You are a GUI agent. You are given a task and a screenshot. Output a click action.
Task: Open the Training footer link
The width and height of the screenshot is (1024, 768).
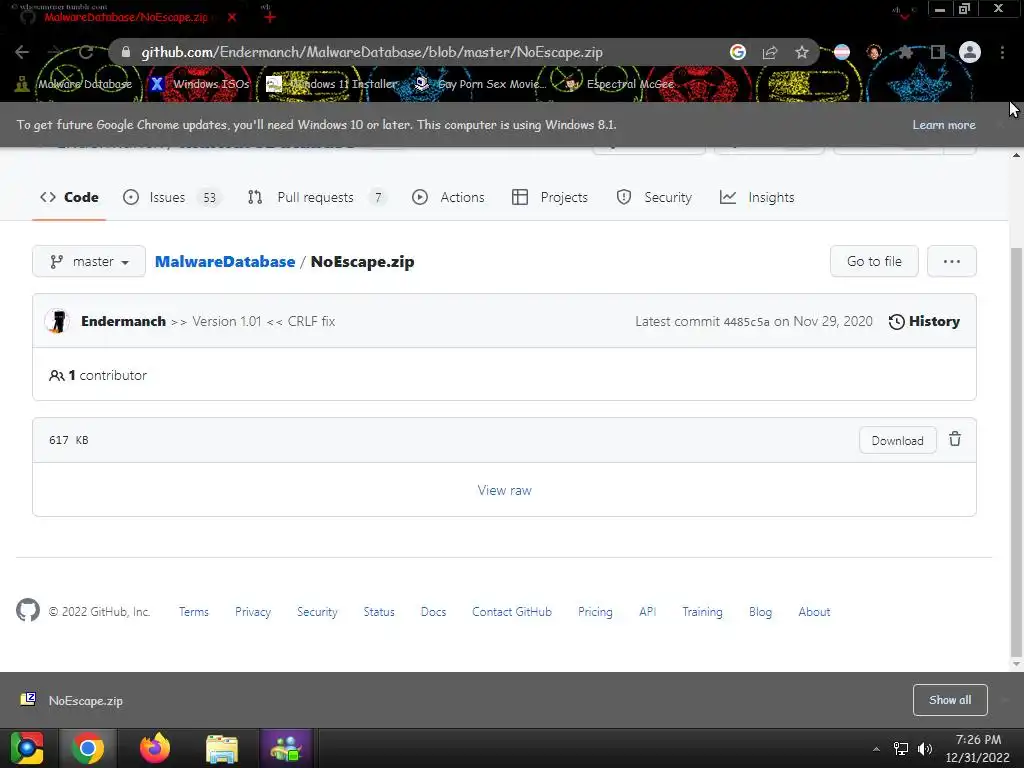pyautogui.click(x=702, y=612)
